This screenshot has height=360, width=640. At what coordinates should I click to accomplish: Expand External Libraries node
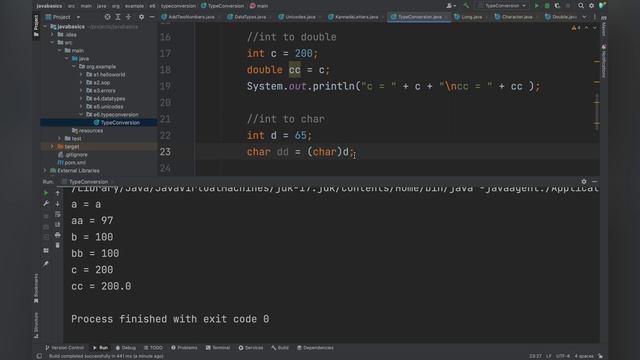coord(45,171)
